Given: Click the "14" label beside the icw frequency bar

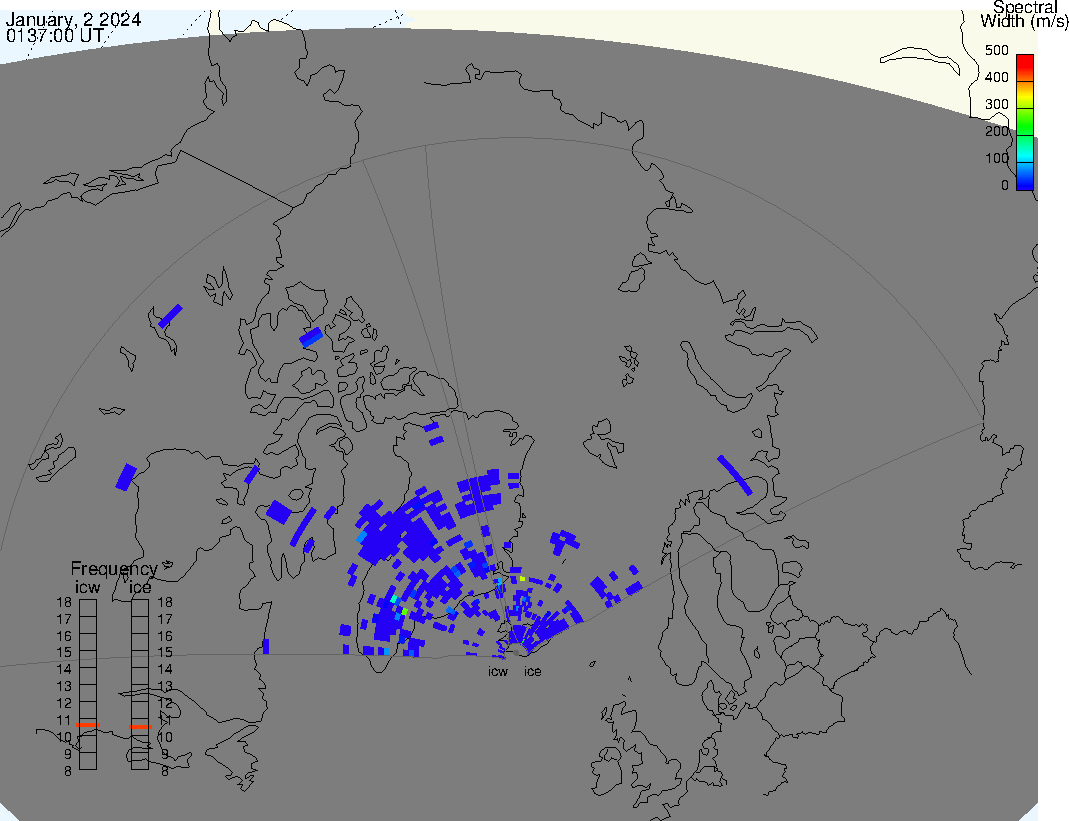Looking at the screenshot, I should (64, 670).
